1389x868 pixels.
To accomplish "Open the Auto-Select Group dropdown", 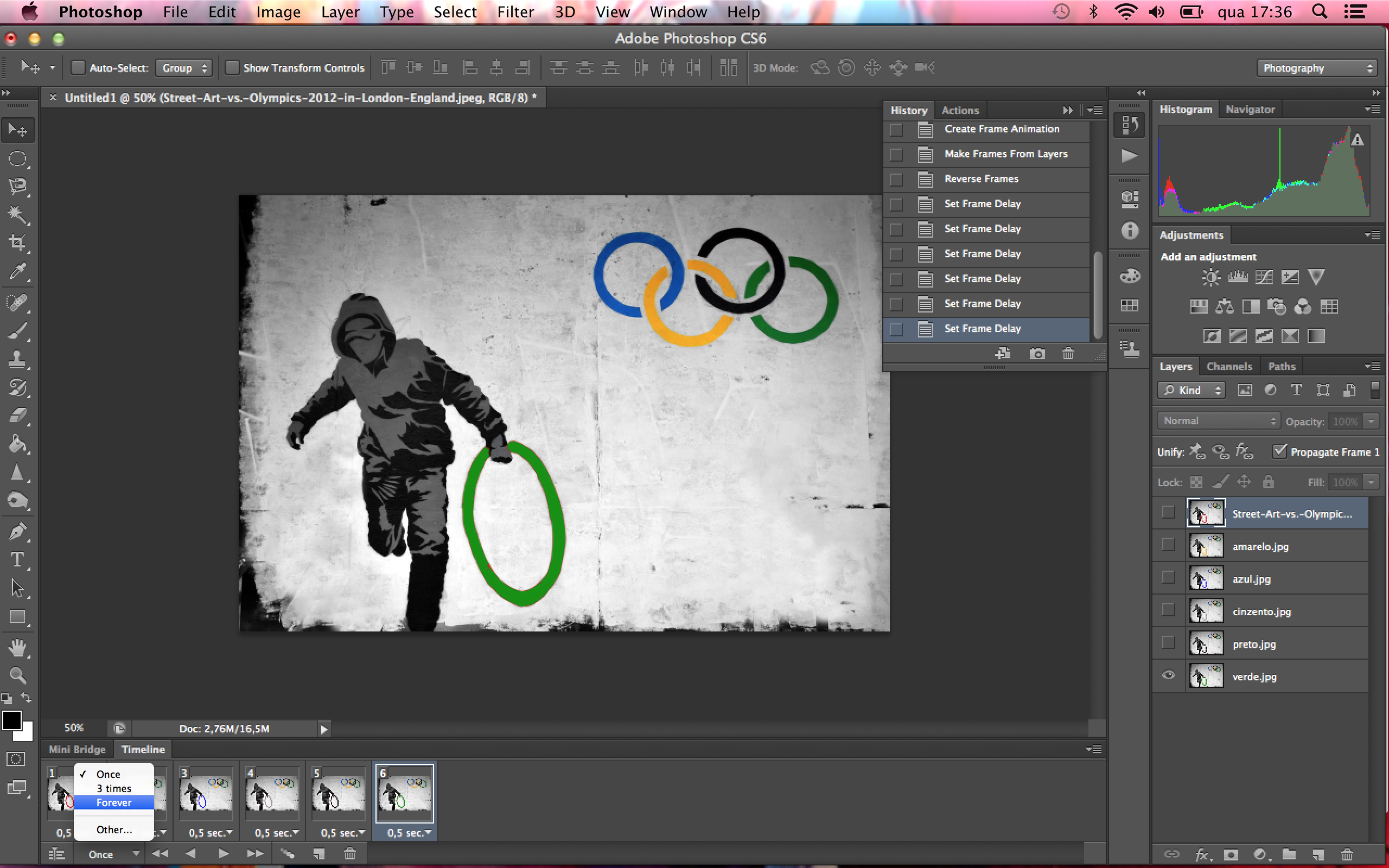I will pos(184,68).
